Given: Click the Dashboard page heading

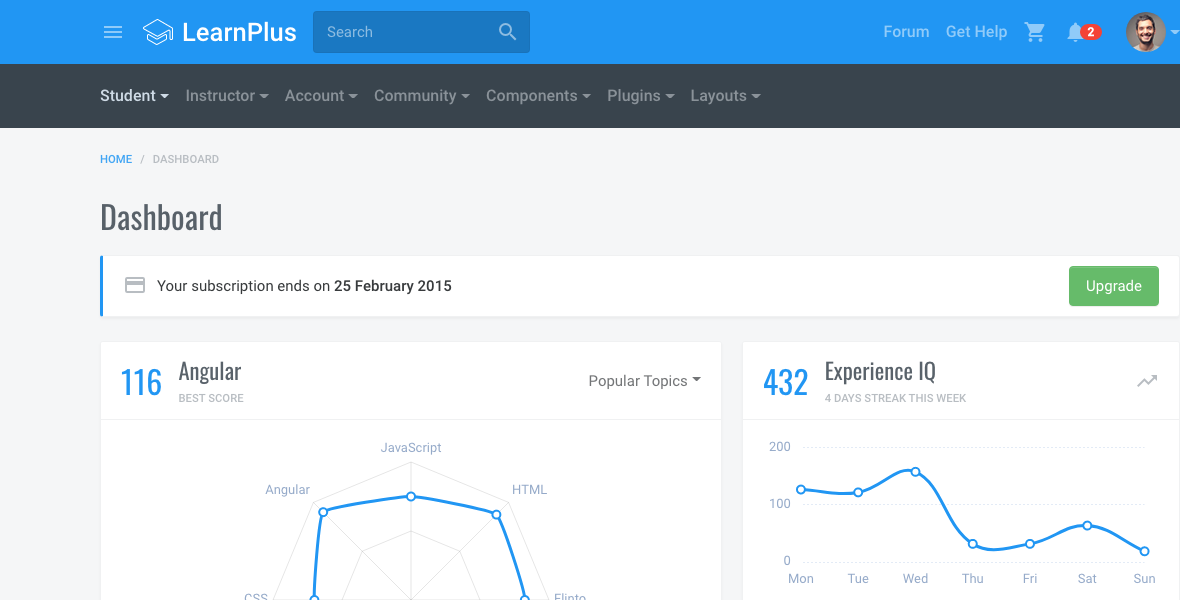Looking at the screenshot, I should (161, 218).
